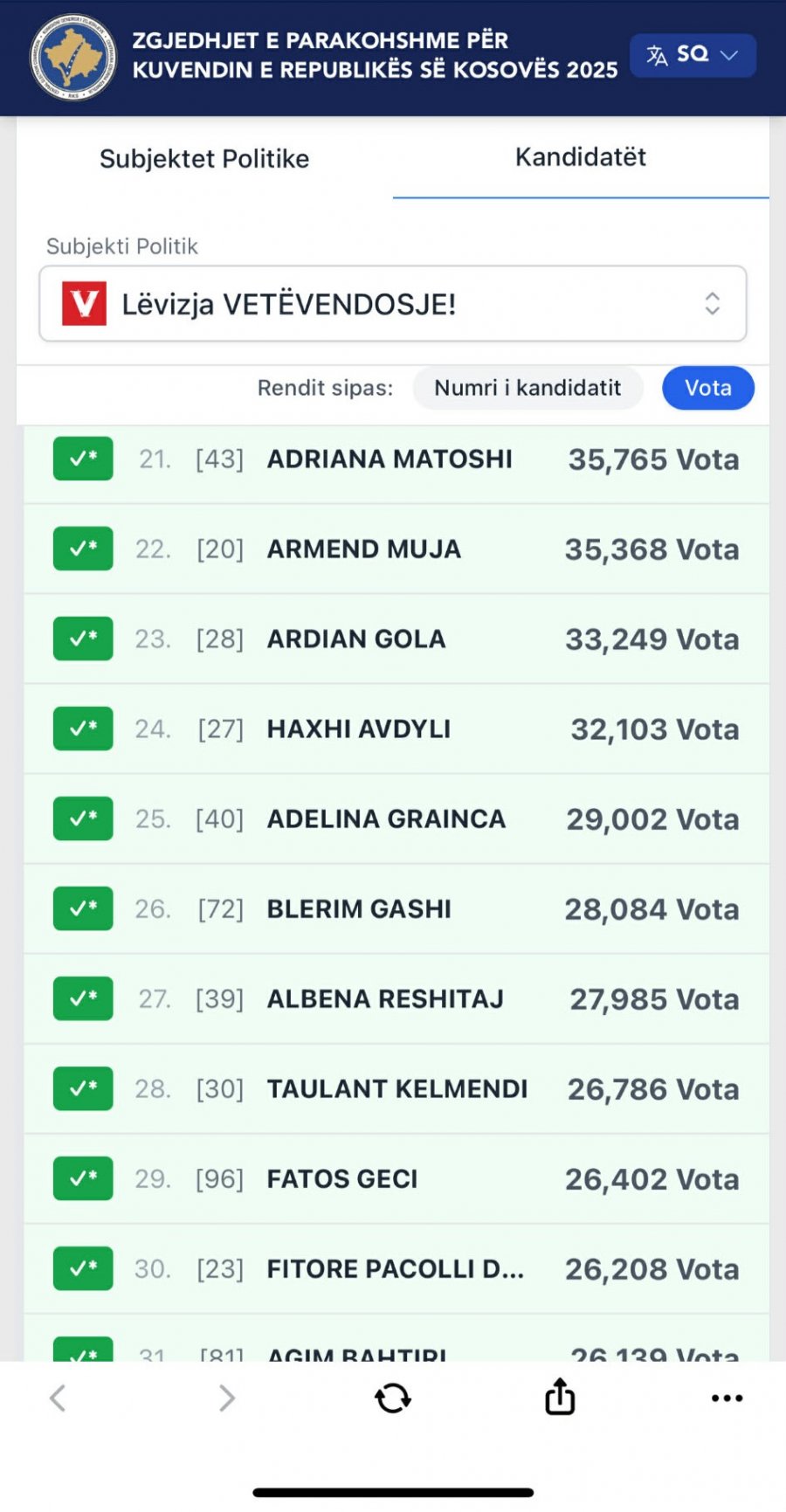Switch to the Subjektet Politike tab

(x=204, y=159)
